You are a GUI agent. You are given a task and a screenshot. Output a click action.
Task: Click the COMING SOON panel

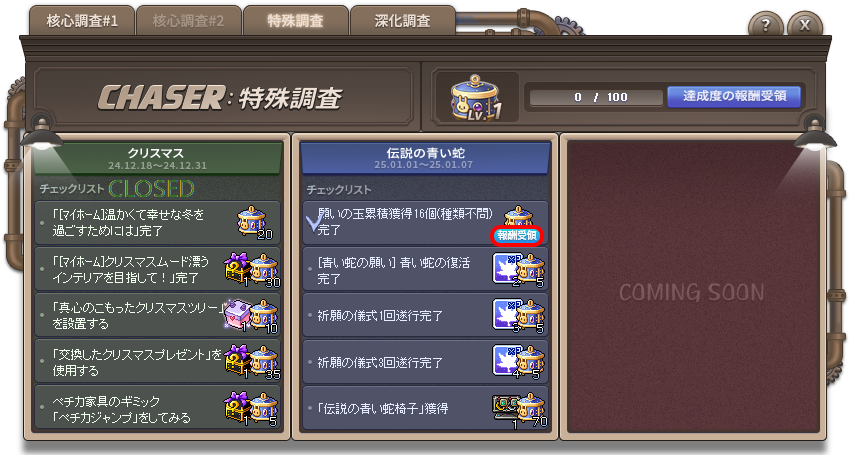[x=692, y=286]
